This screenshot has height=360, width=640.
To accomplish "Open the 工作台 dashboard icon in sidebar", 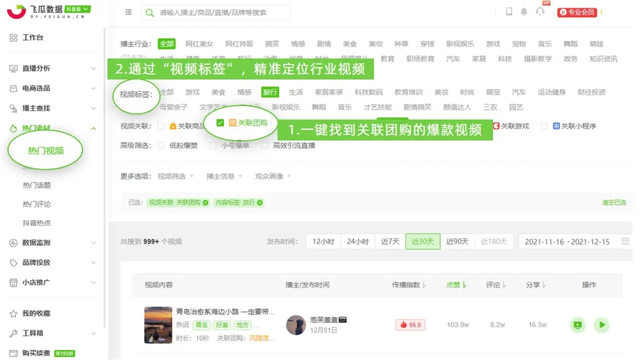I will 13,38.
